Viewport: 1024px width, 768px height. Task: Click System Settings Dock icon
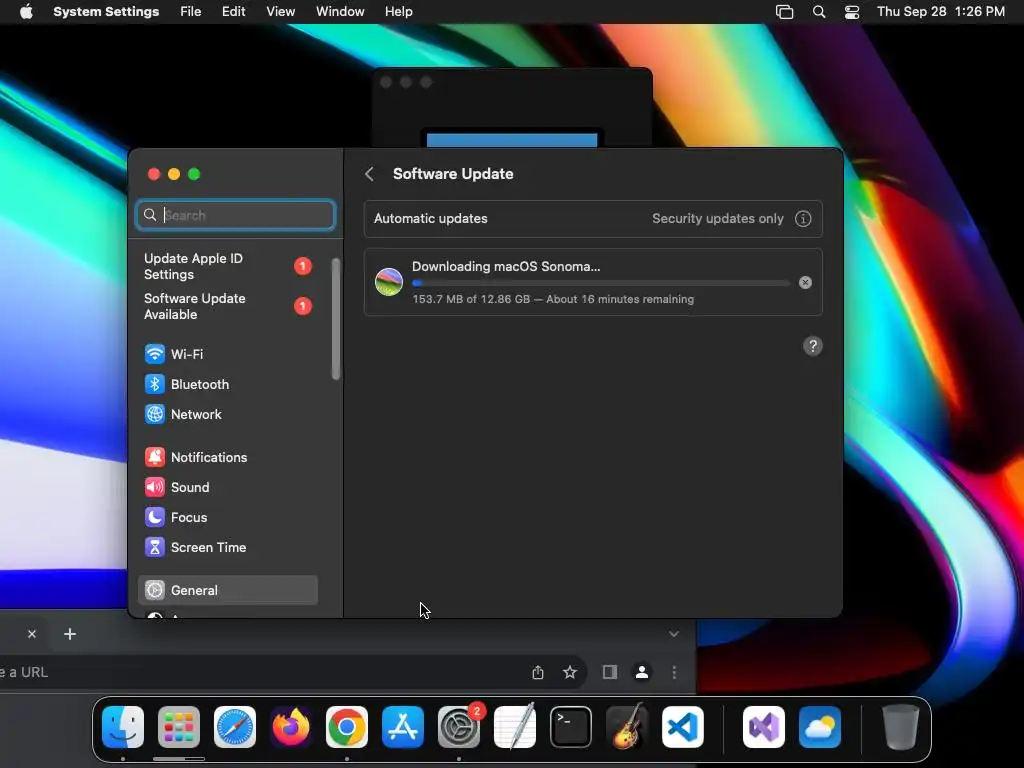pos(459,727)
